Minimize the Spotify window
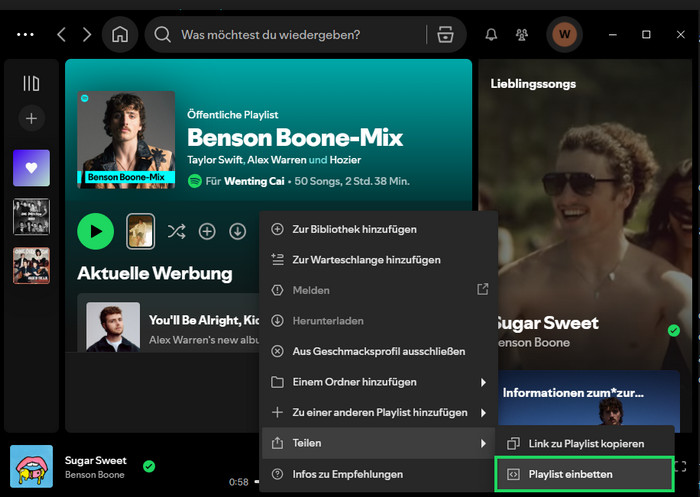 click(612, 34)
